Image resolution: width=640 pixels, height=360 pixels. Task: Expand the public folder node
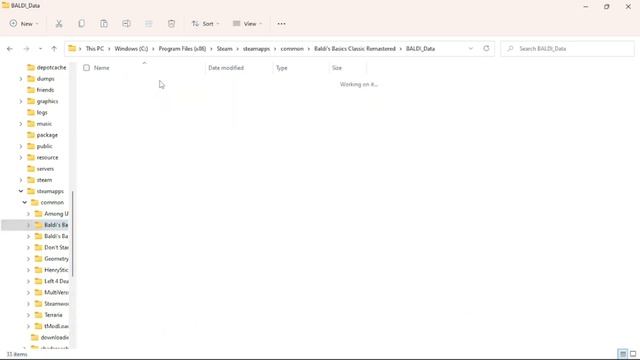tap(21, 146)
